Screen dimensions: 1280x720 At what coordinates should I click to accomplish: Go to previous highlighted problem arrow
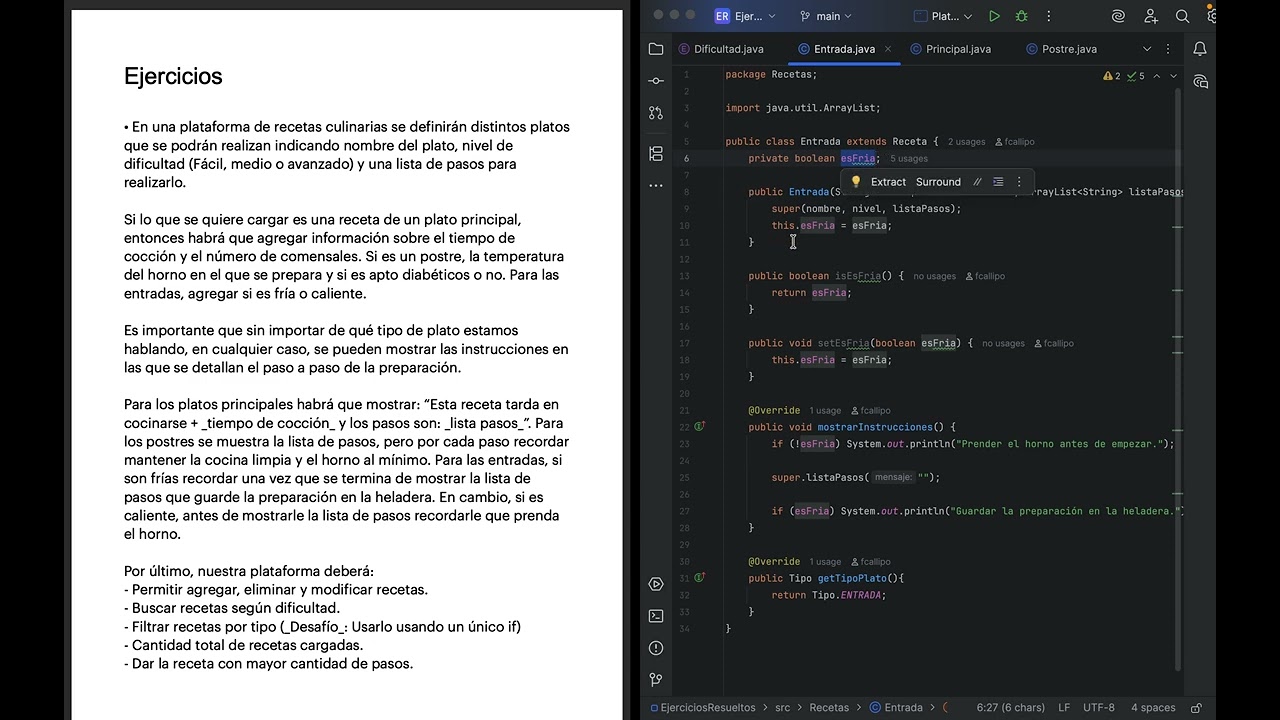tap(1157, 76)
